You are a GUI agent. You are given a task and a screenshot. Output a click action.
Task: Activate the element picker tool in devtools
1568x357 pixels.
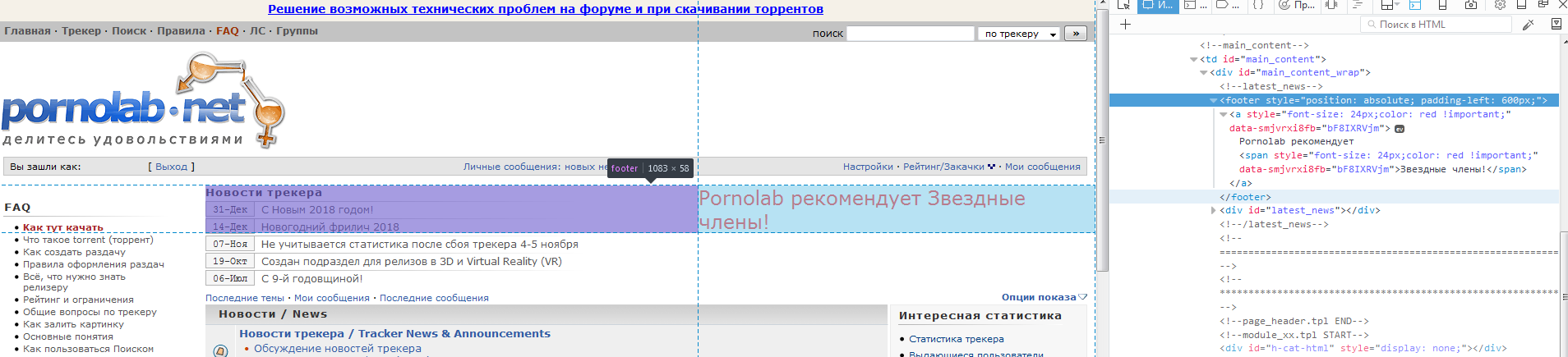(x=1123, y=5)
